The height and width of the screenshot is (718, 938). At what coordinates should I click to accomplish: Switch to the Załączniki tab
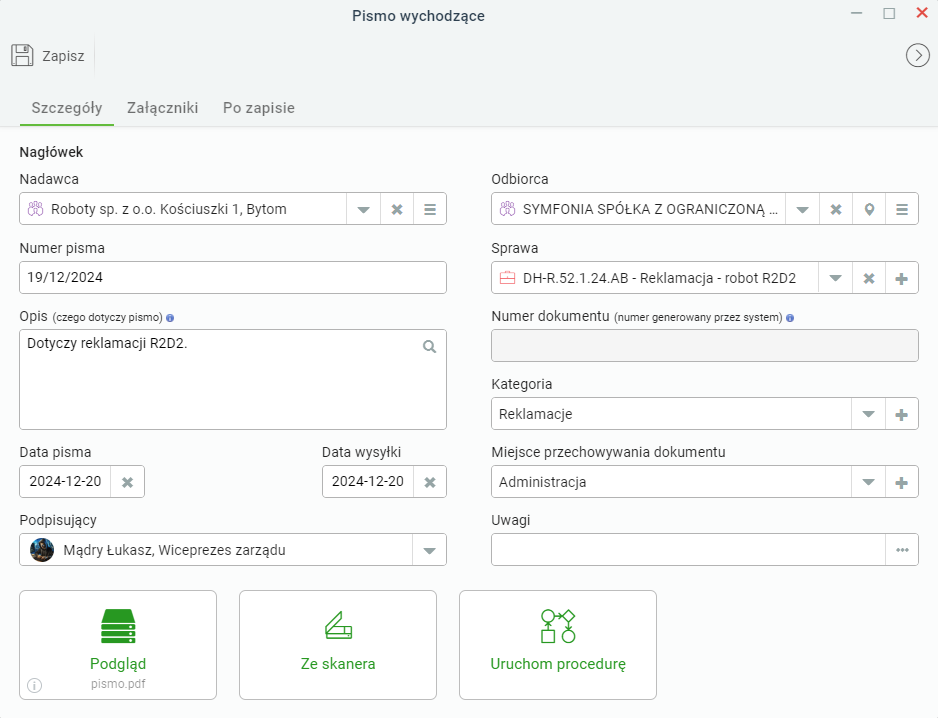click(x=162, y=108)
